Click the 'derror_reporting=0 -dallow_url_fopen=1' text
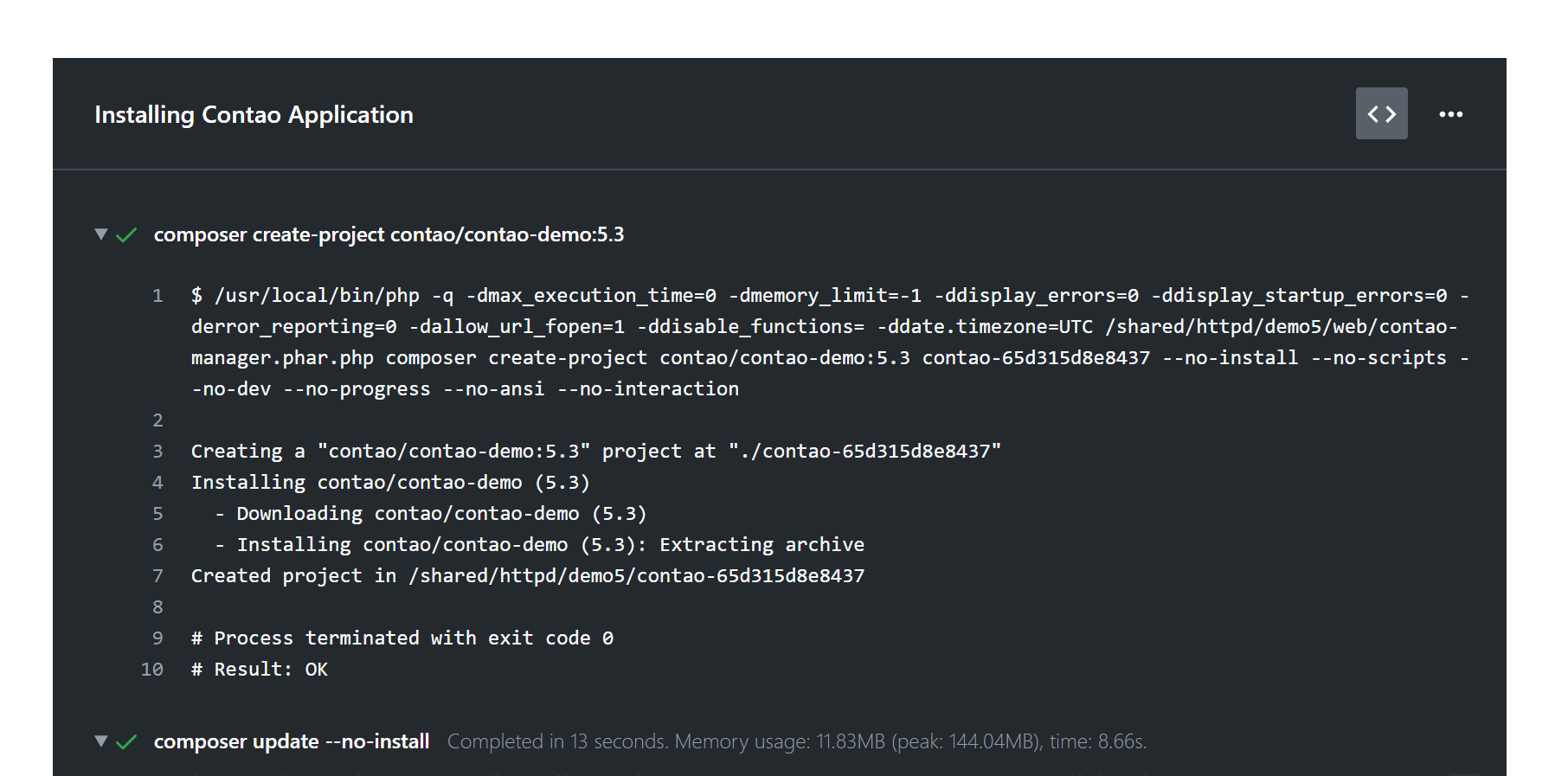 click(x=824, y=326)
